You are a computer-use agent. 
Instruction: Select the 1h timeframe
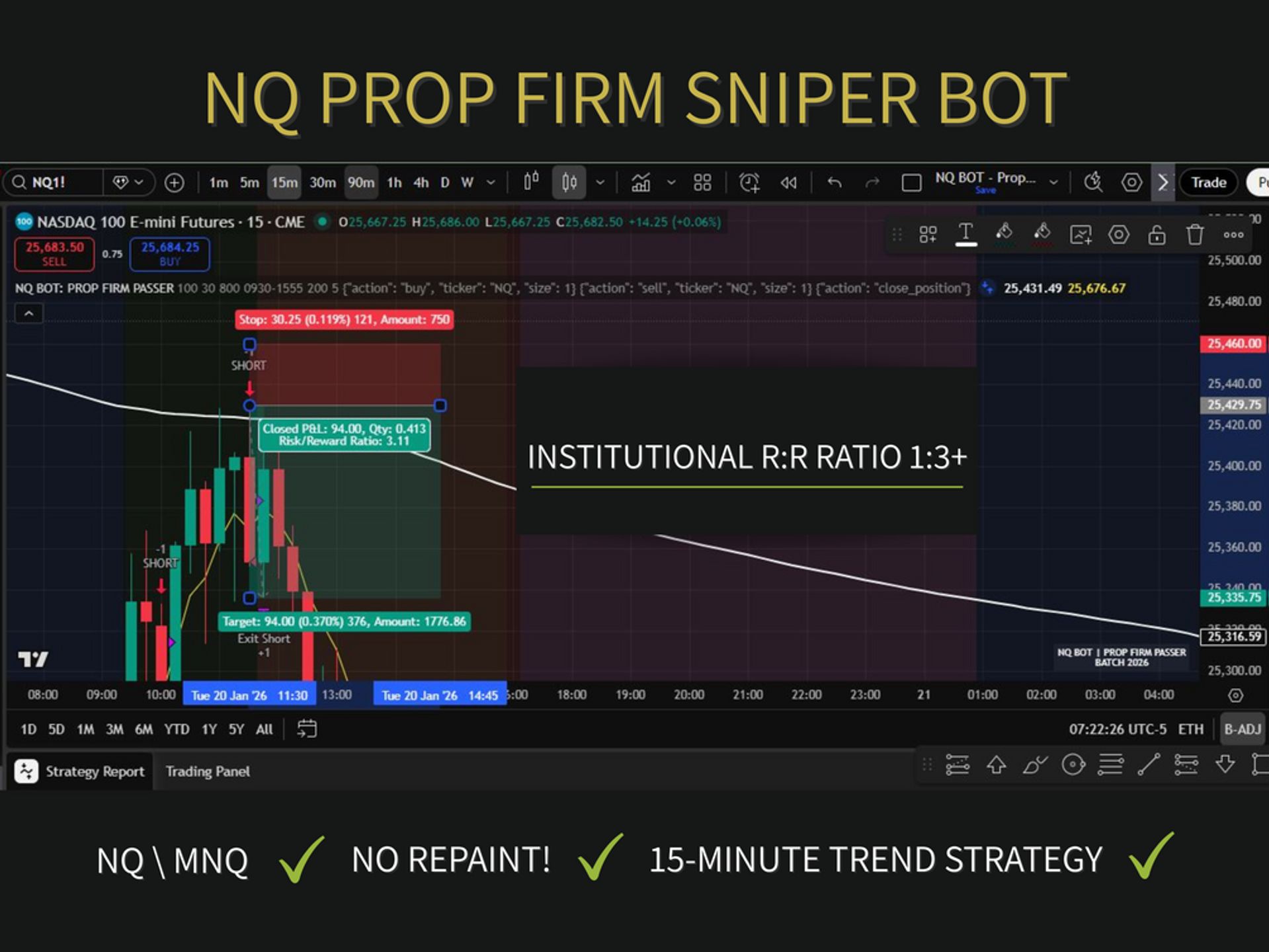pos(394,182)
